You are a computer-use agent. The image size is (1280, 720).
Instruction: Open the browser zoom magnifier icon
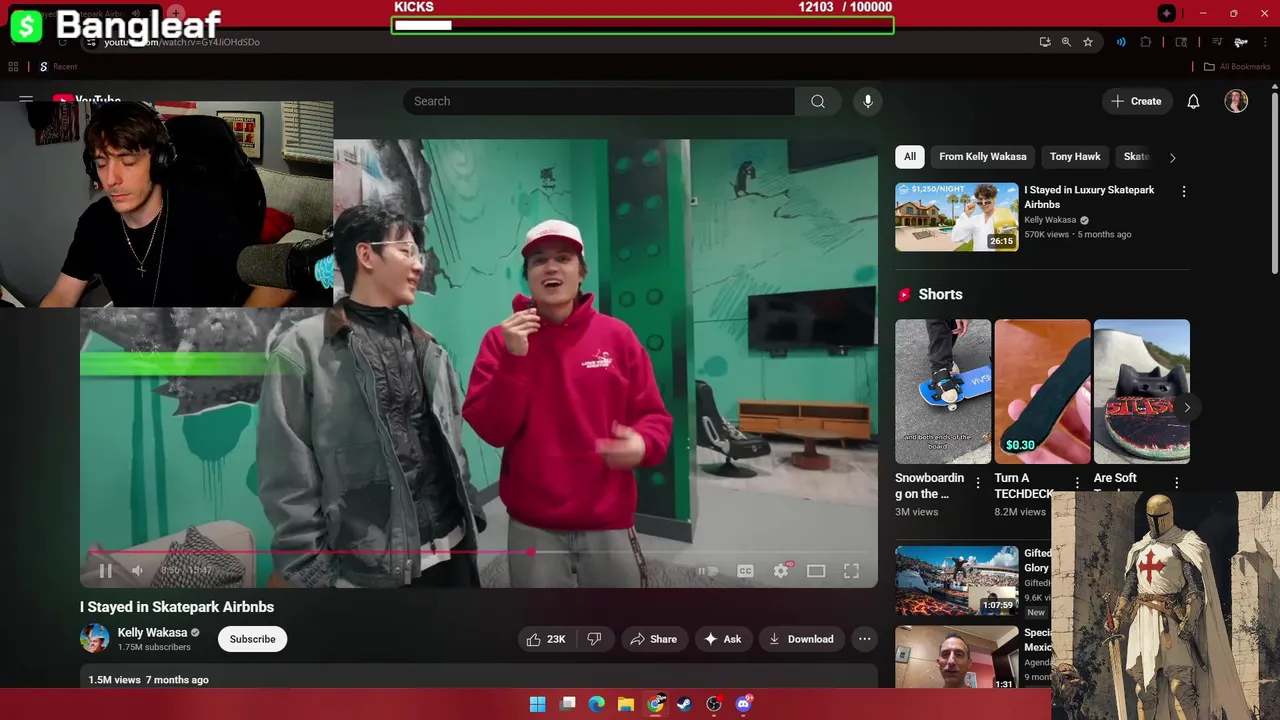pos(1066,42)
